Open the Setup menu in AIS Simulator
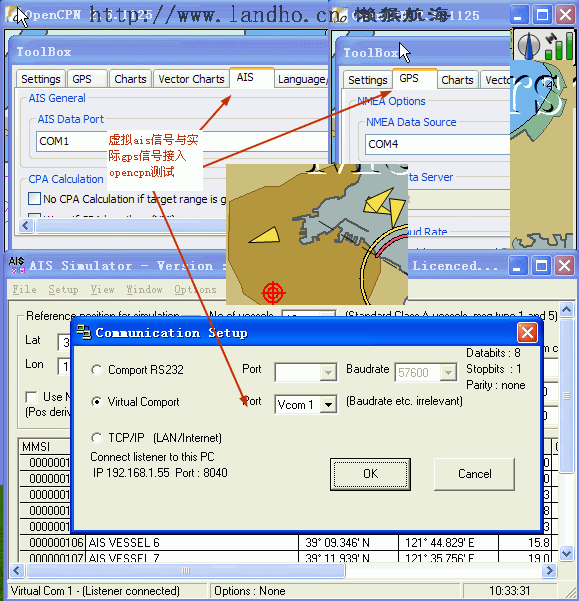579x601 pixels. [x=63, y=289]
